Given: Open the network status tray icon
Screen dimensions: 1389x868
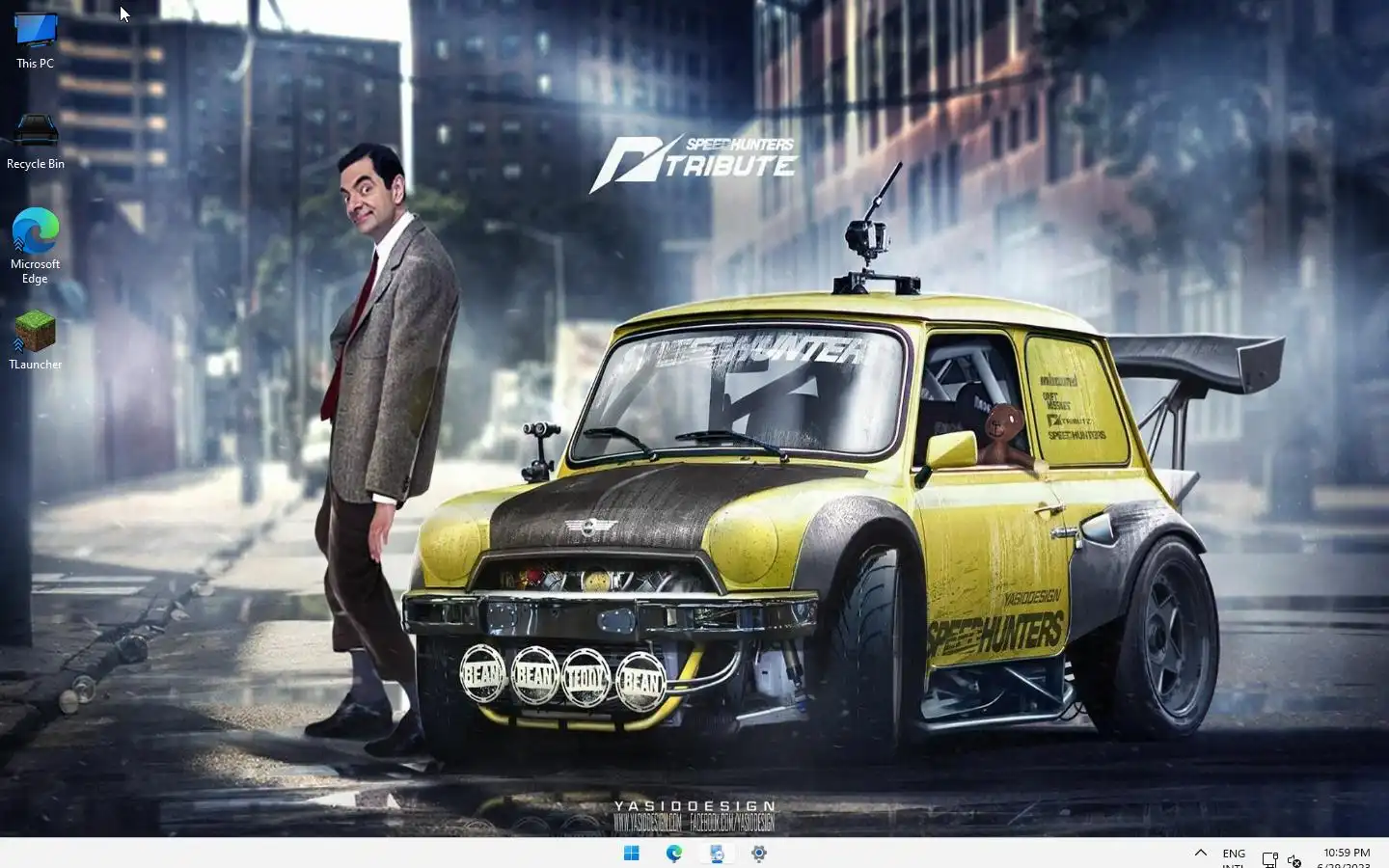Looking at the screenshot, I should click(x=1270, y=860).
